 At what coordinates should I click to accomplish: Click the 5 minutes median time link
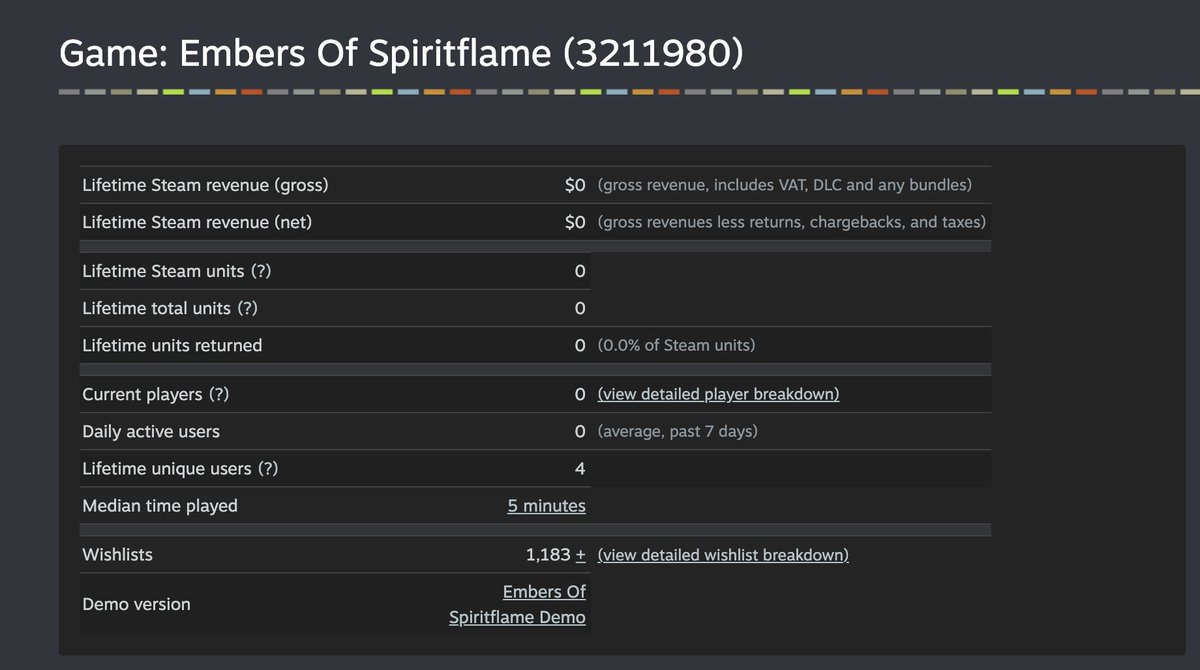click(546, 506)
